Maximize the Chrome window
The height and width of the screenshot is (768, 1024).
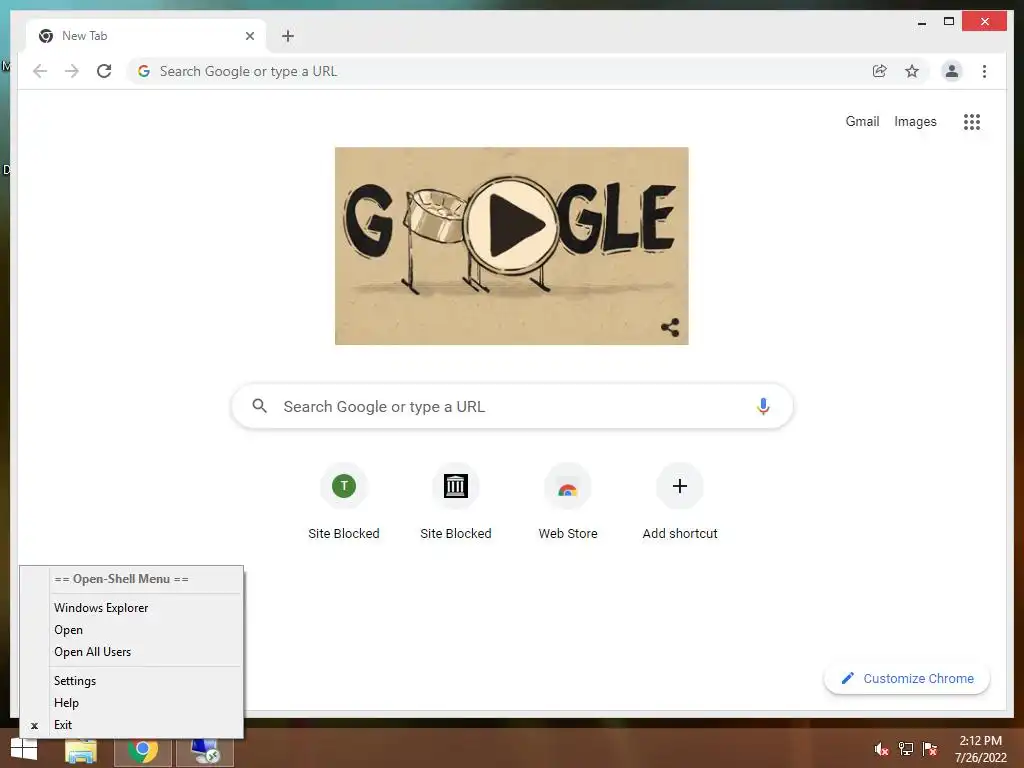click(x=949, y=22)
